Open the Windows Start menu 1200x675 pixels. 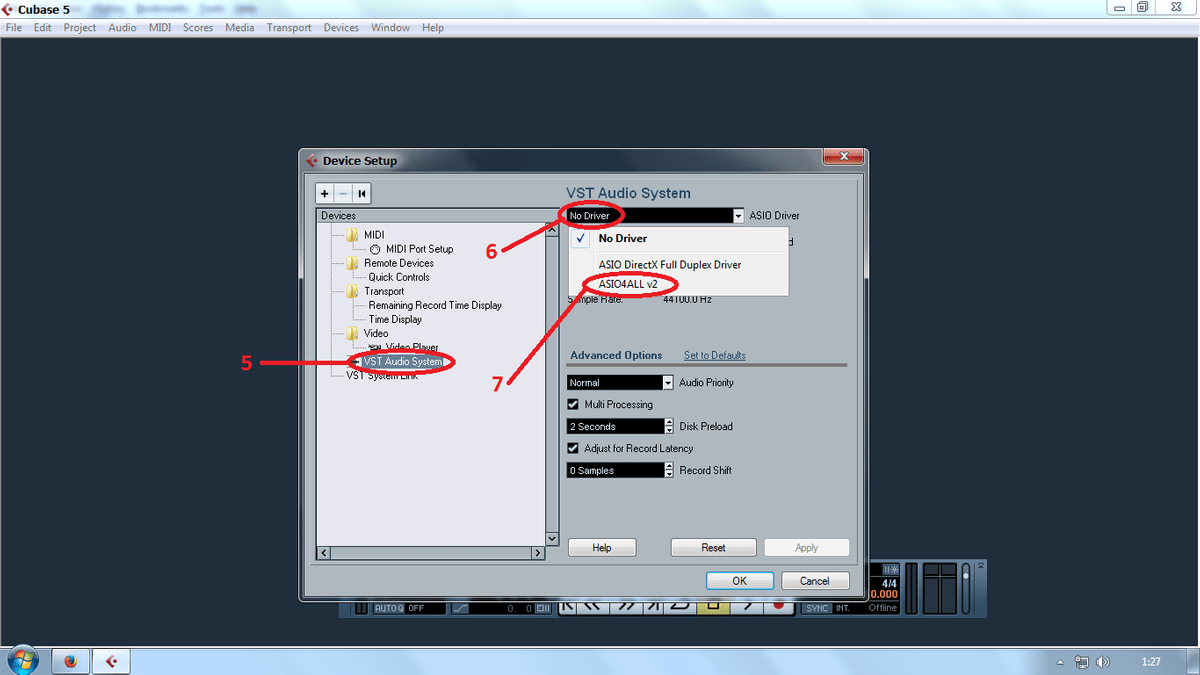tap(22, 660)
